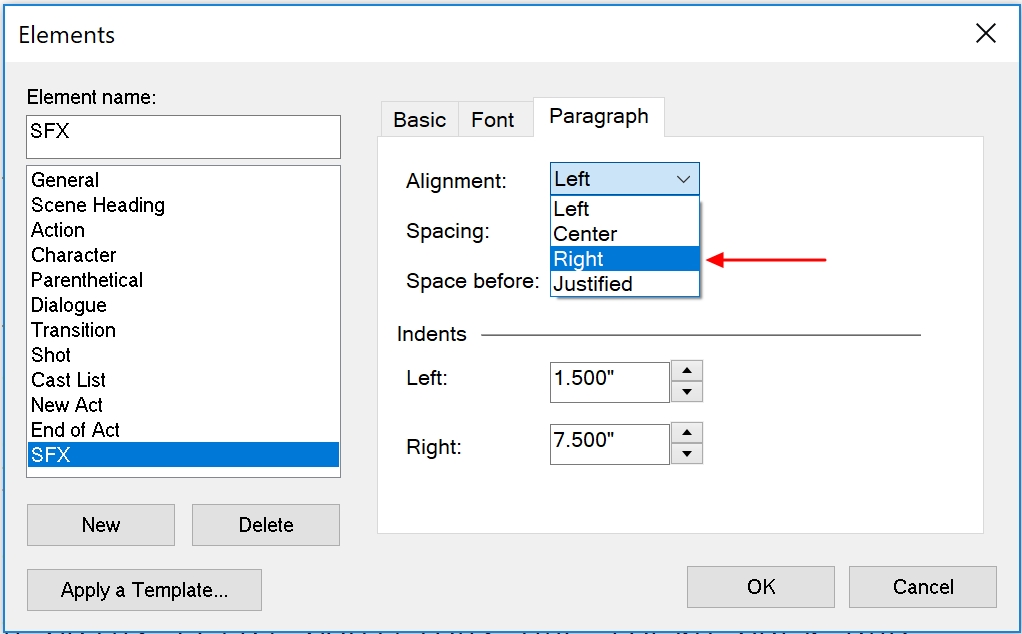Pick Parenthetical in the list
Image resolution: width=1022 pixels, height=634 pixels.
point(183,280)
